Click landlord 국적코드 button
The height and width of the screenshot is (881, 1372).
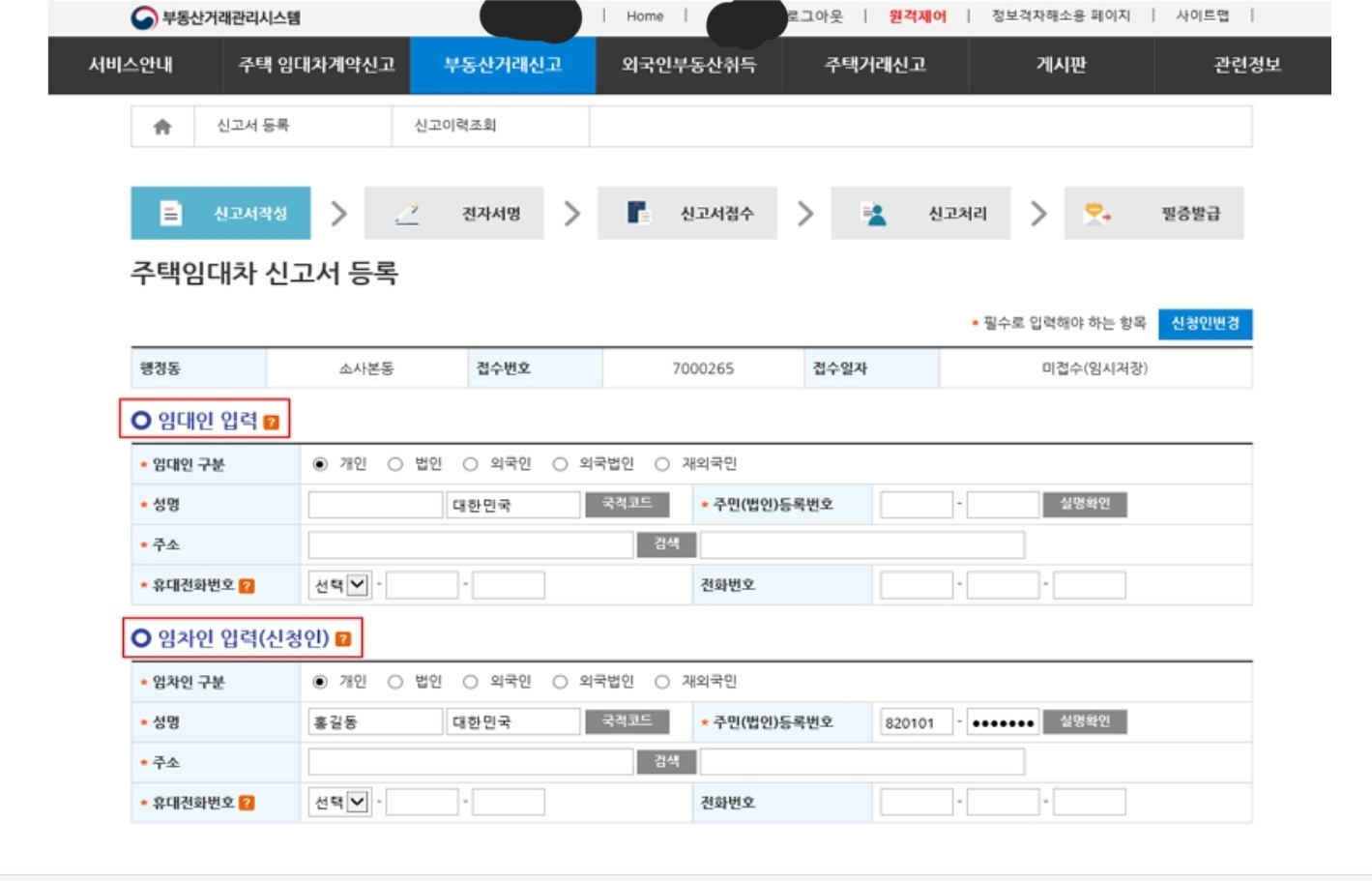tap(627, 504)
